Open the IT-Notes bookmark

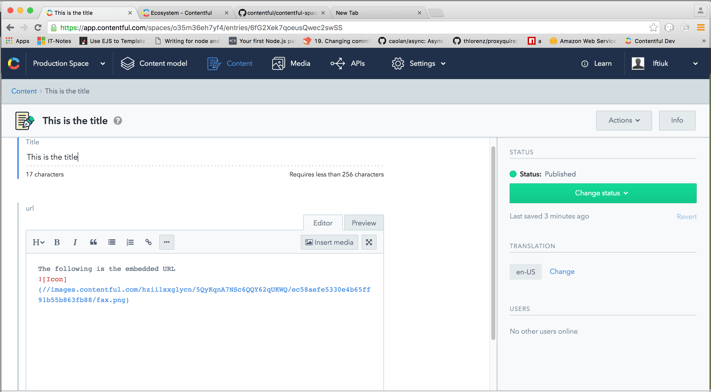coord(54,41)
